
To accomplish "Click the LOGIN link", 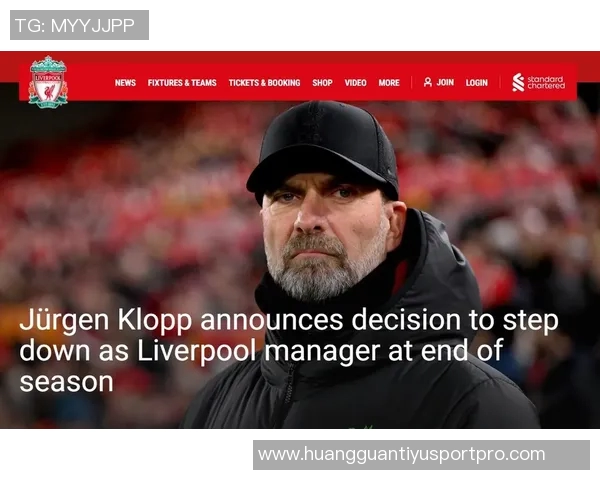I will (477, 83).
